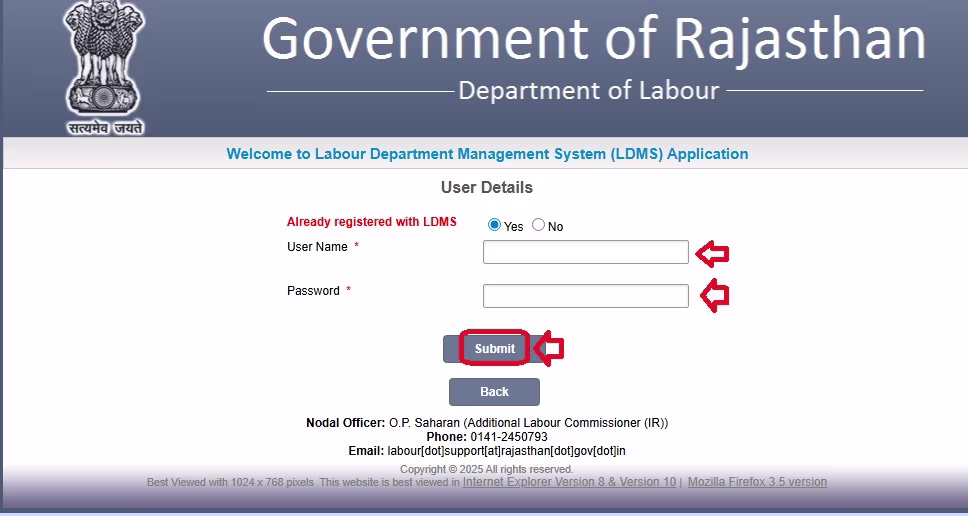Click the User Name field label
Image resolution: width=968 pixels, height=516 pixels.
317,247
